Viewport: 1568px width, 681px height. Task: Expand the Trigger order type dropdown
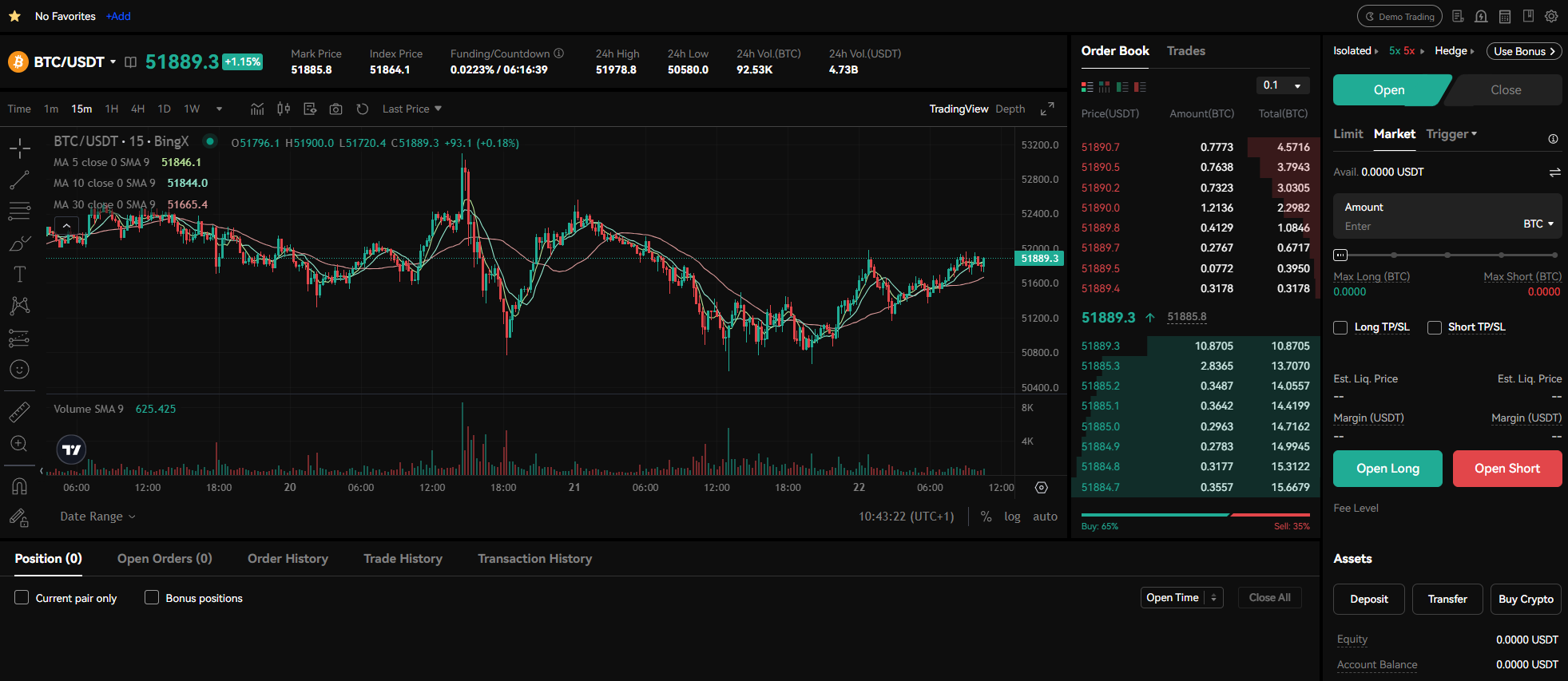click(x=1451, y=134)
